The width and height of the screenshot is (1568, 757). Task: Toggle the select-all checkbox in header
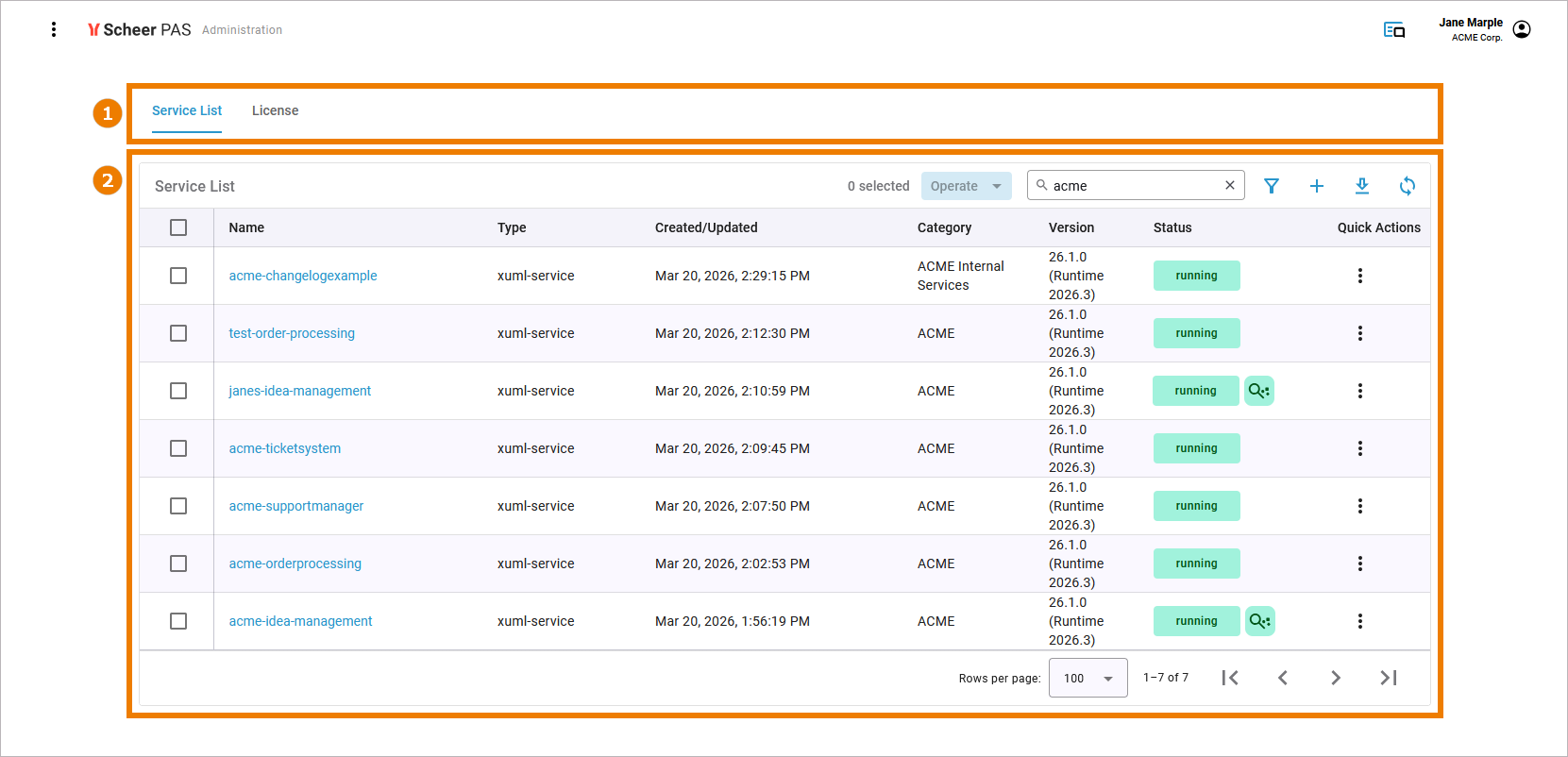point(178,227)
